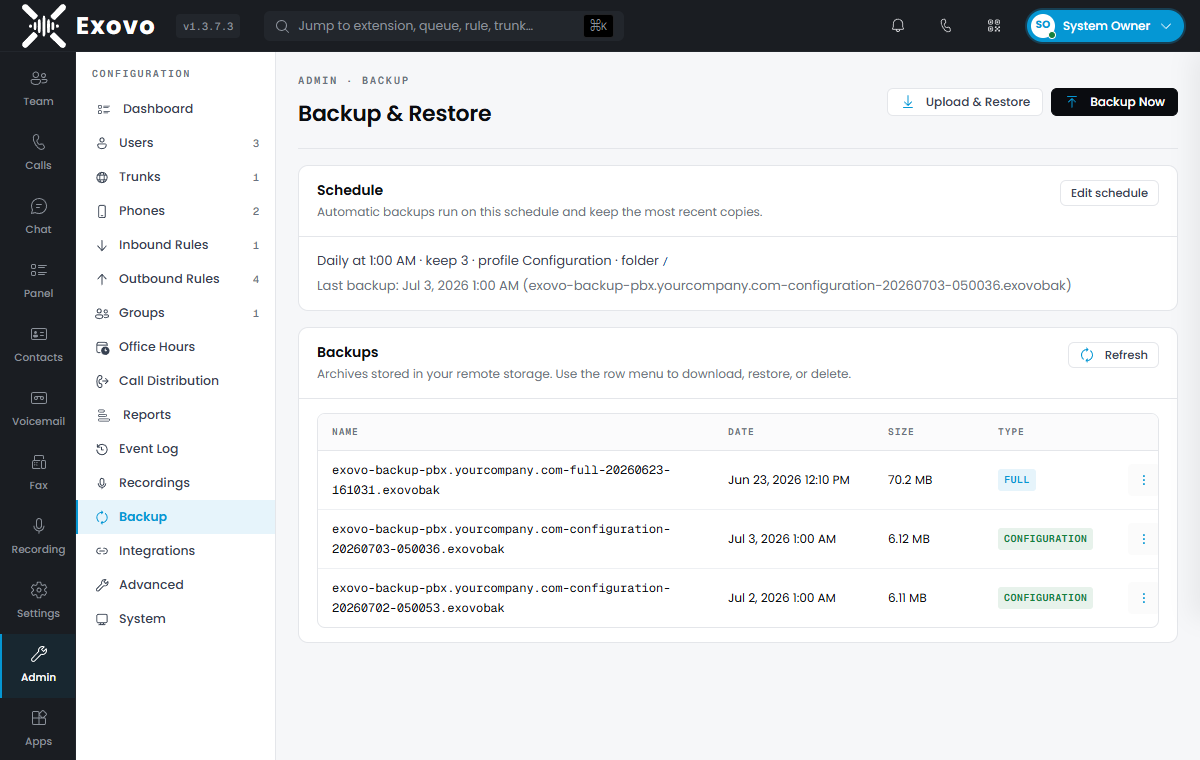Select the full-20260623-161031 backup file name
This screenshot has height=760, width=1200.
click(x=501, y=480)
